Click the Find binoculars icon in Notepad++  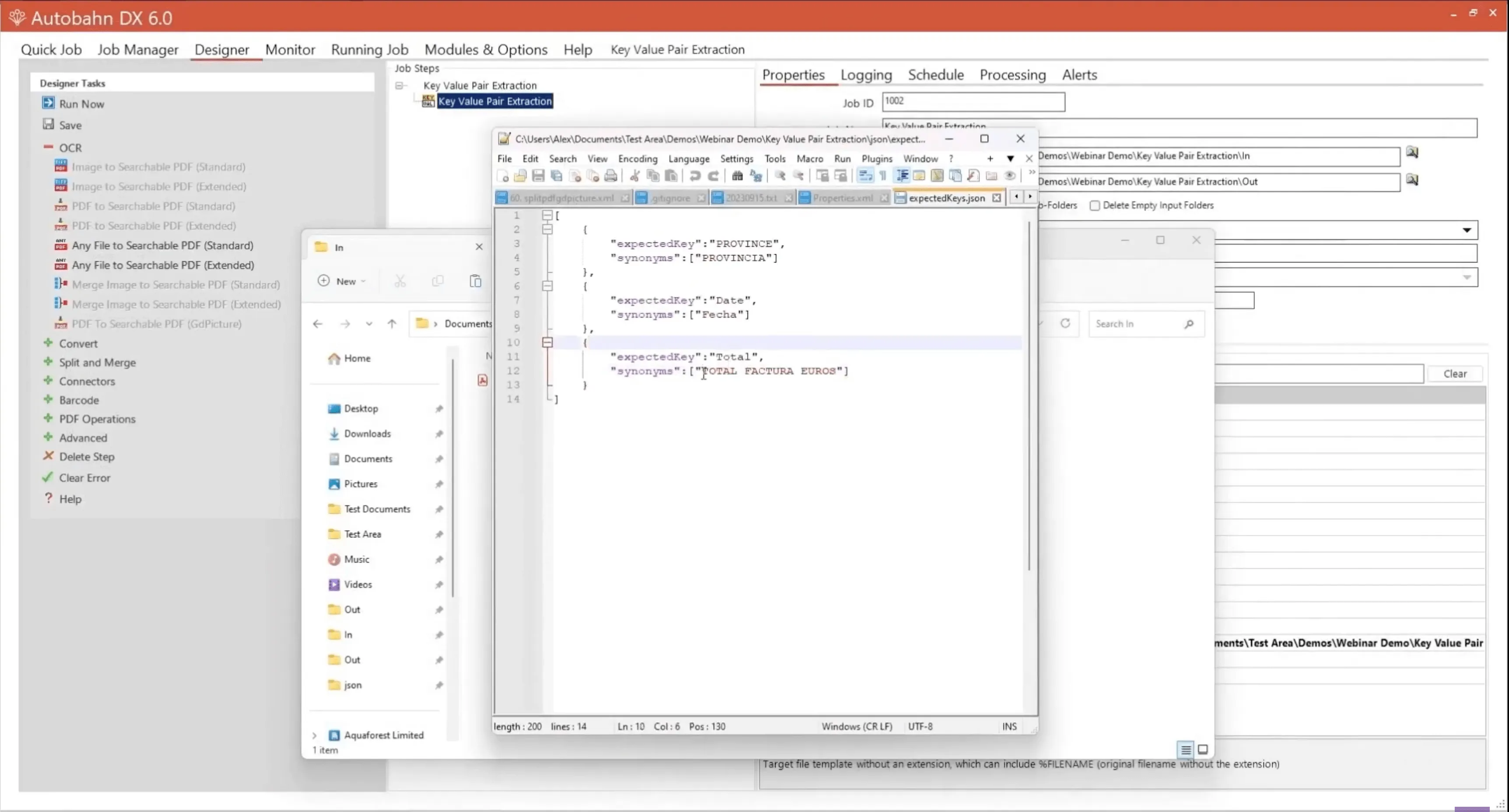tap(737, 175)
